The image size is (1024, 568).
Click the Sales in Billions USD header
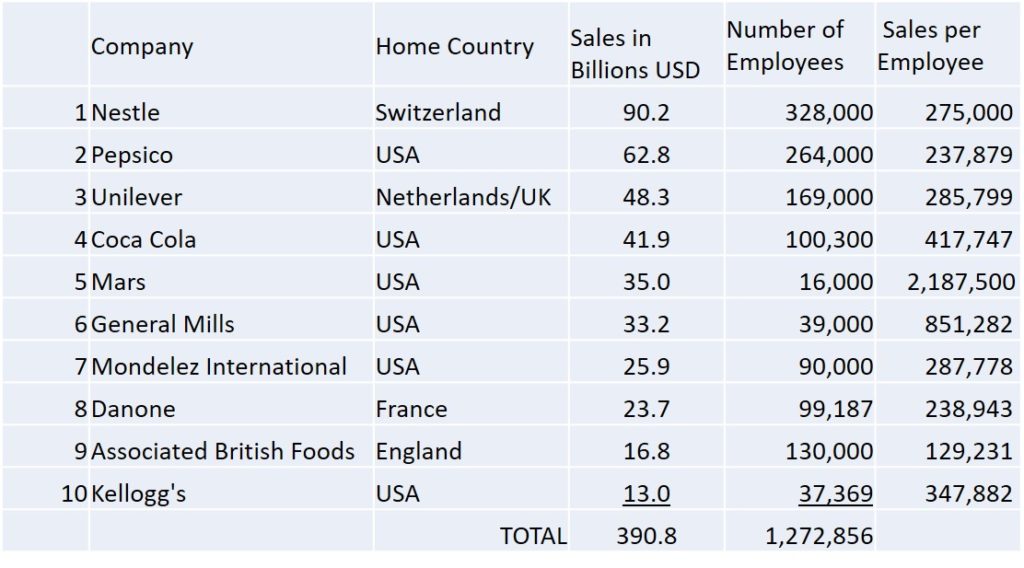[635, 54]
